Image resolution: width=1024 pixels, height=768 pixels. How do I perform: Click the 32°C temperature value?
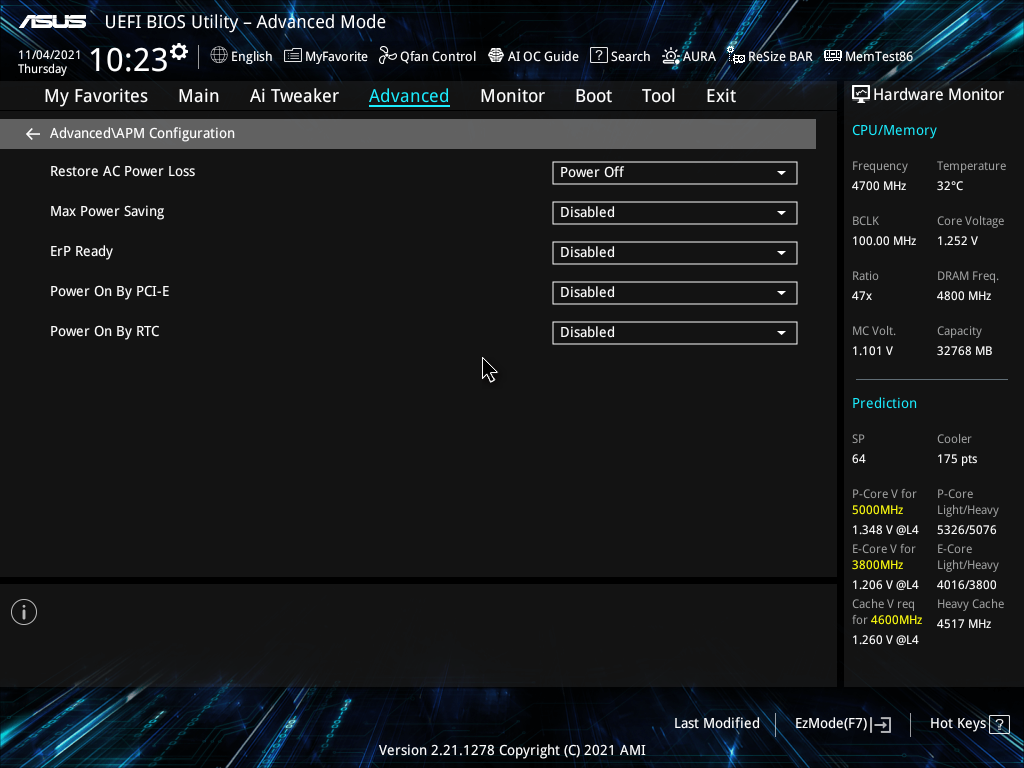coord(950,186)
